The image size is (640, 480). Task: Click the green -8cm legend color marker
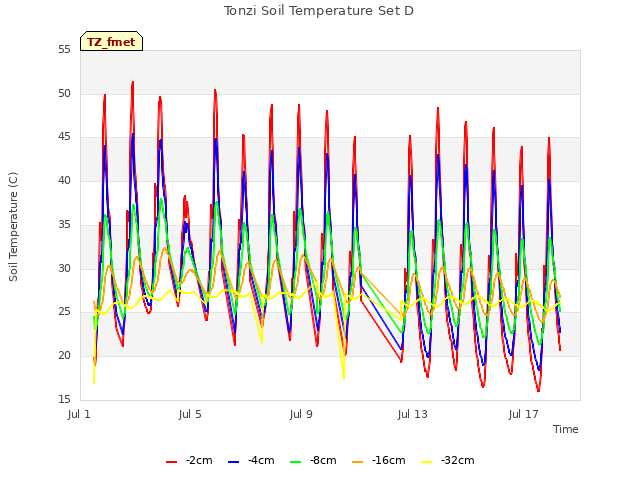click(296, 462)
